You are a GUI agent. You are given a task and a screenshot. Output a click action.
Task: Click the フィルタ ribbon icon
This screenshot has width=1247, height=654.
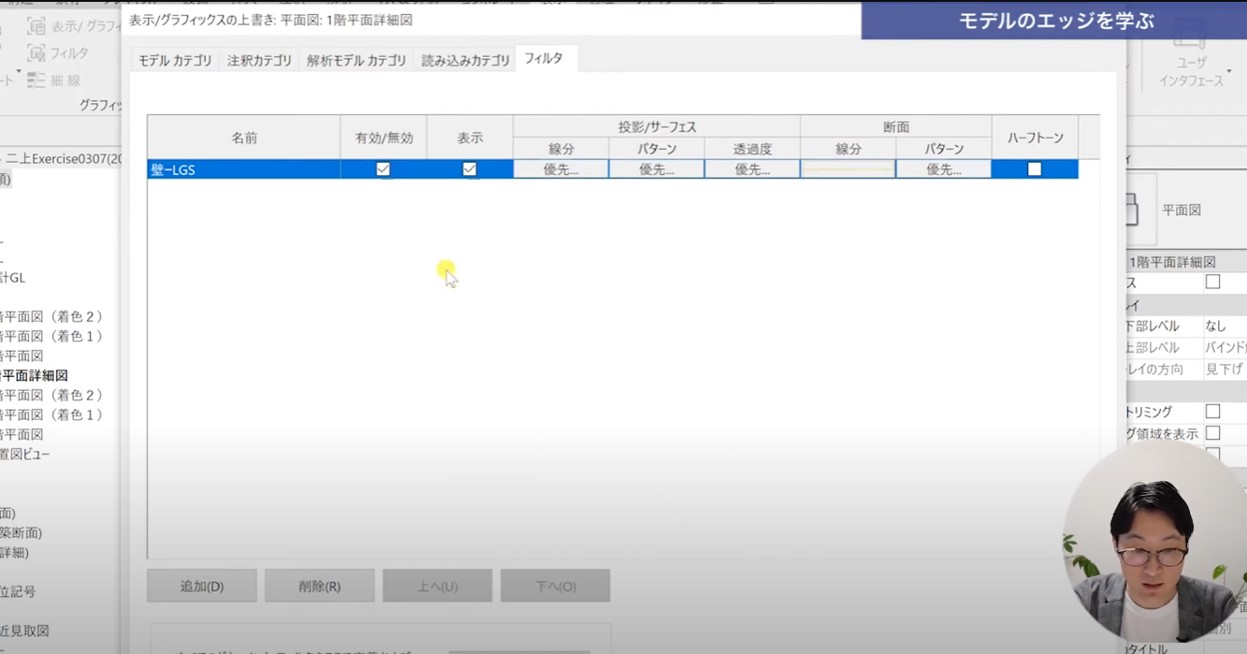pyautogui.click(x=37, y=53)
